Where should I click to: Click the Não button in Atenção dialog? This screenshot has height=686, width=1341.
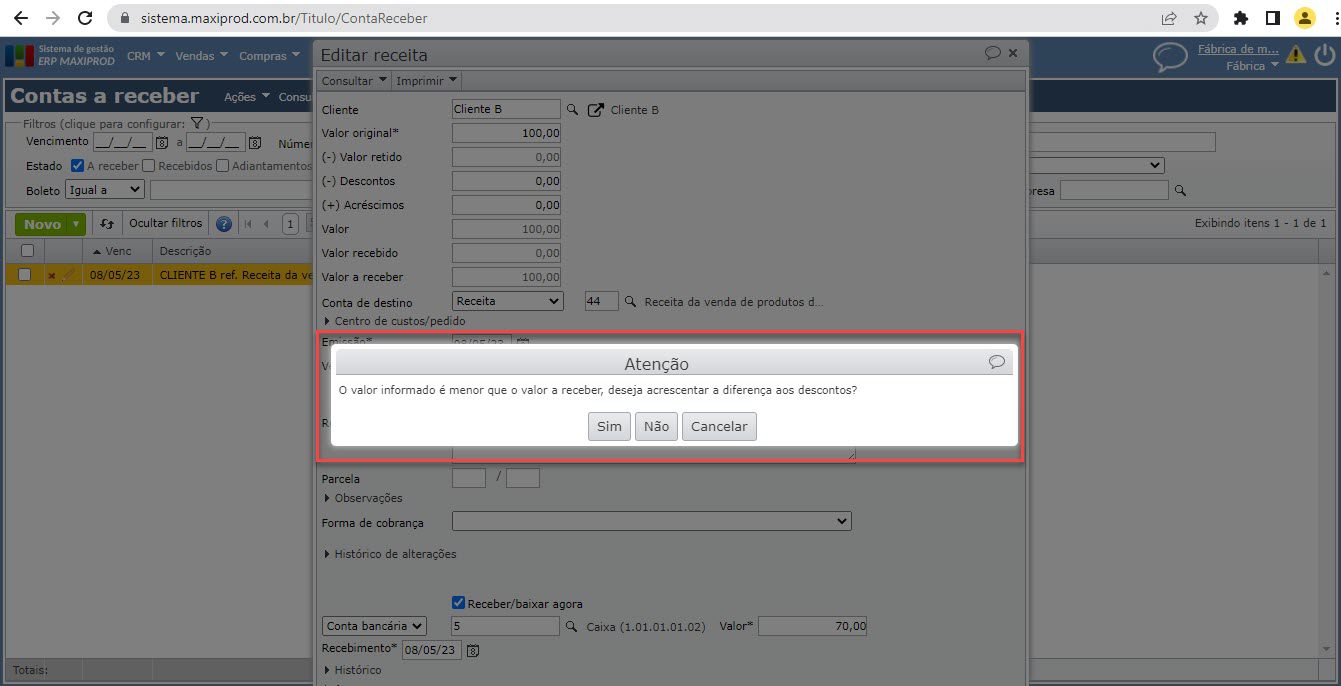coord(656,426)
